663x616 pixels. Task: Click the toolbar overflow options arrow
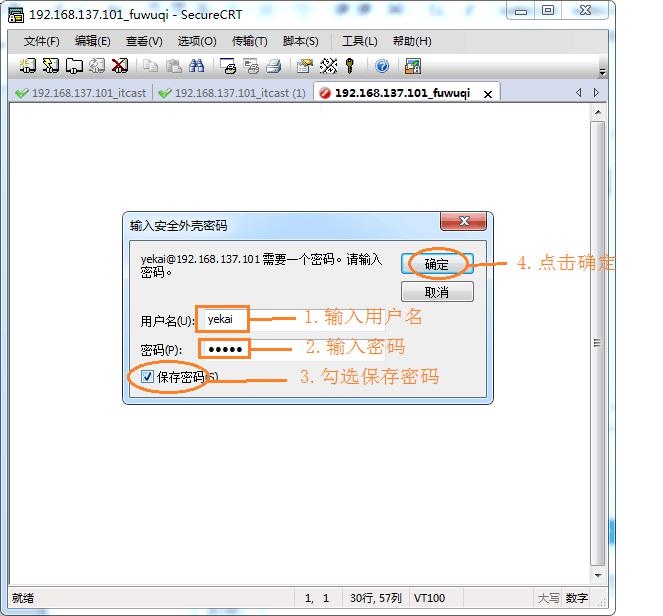[602, 73]
